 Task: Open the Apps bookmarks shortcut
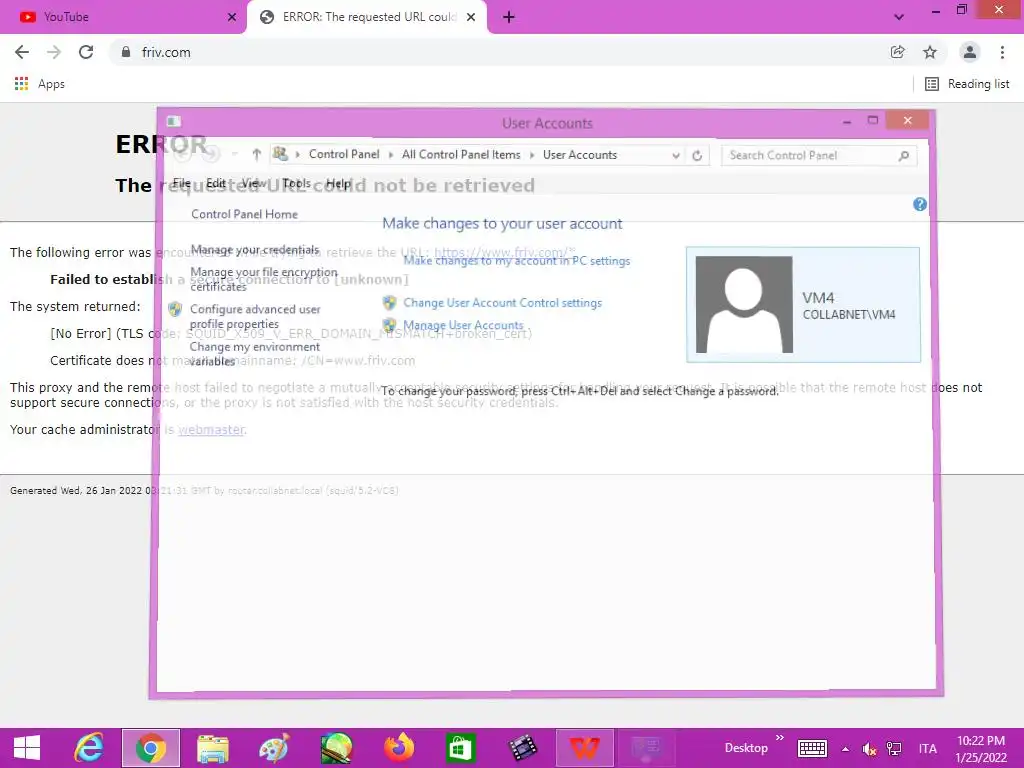[x=40, y=84]
